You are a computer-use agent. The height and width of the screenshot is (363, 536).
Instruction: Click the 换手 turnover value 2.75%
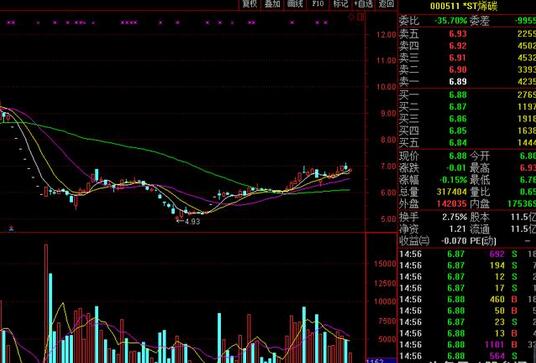point(454,217)
